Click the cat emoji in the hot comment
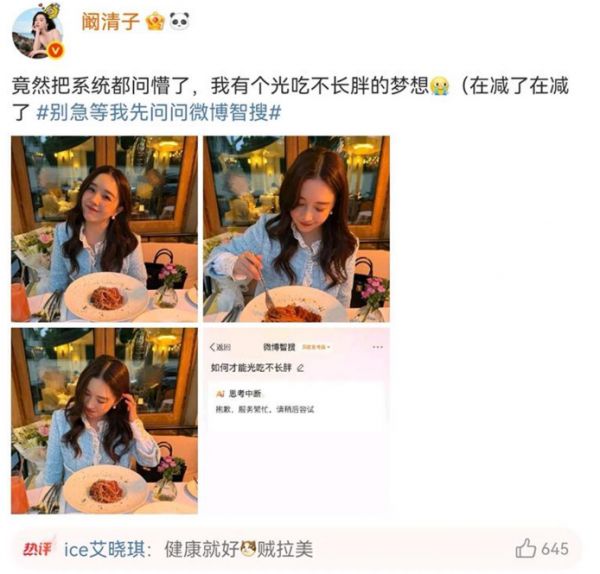The height and width of the screenshot is (574, 600). point(248,549)
